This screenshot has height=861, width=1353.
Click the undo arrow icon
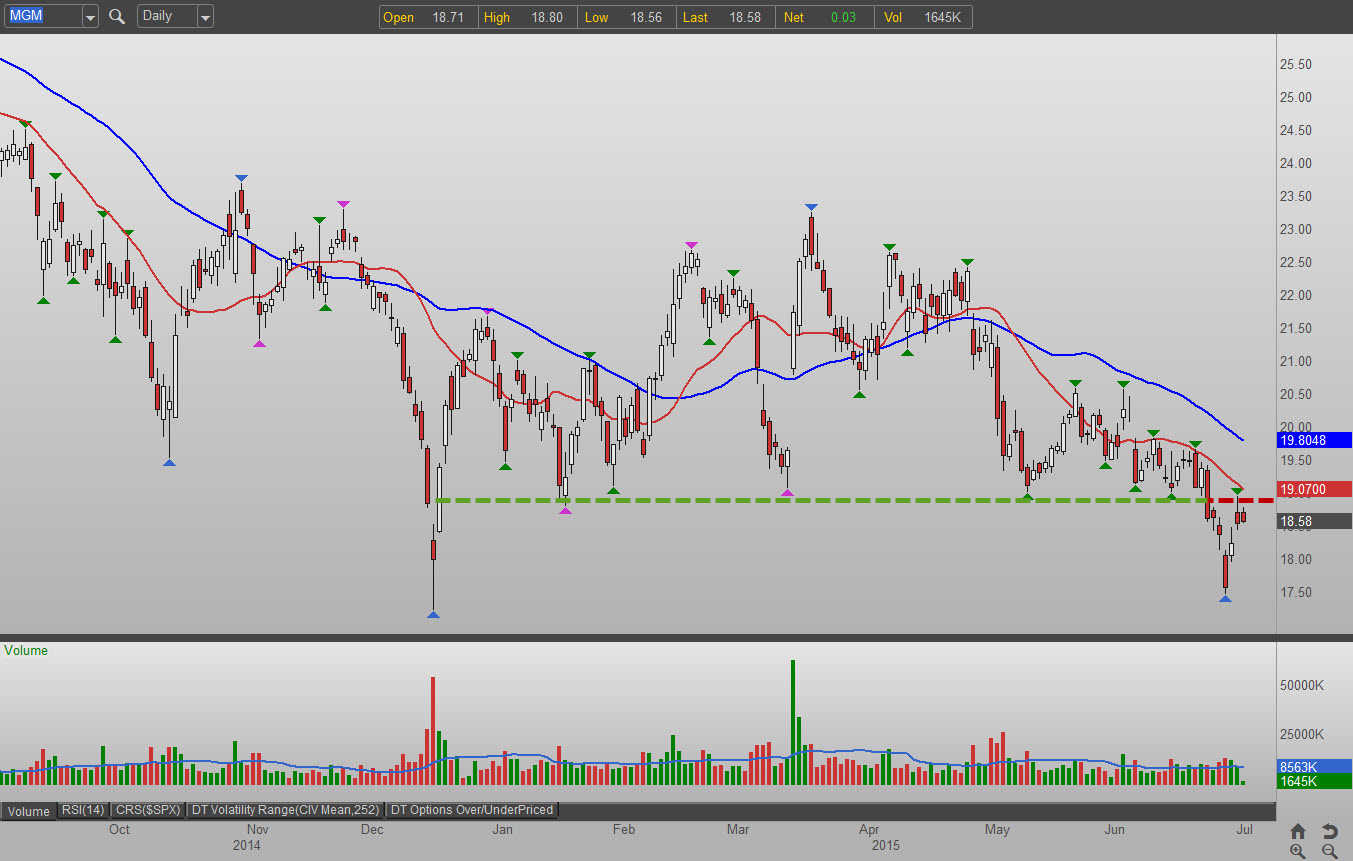pyautogui.click(x=1329, y=831)
